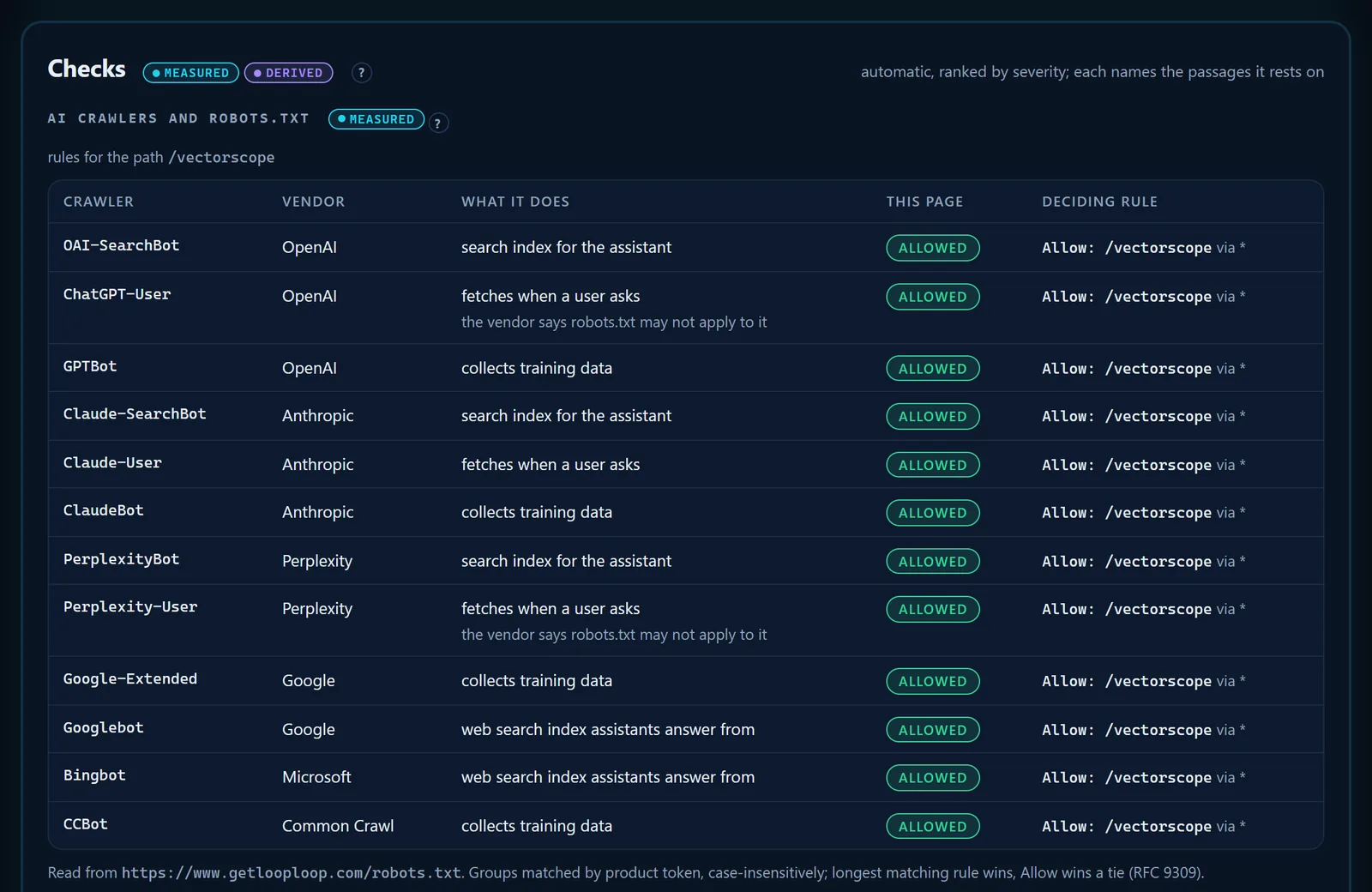
Task: Select the Claude-SearchBot crawler name
Action: (x=135, y=413)
